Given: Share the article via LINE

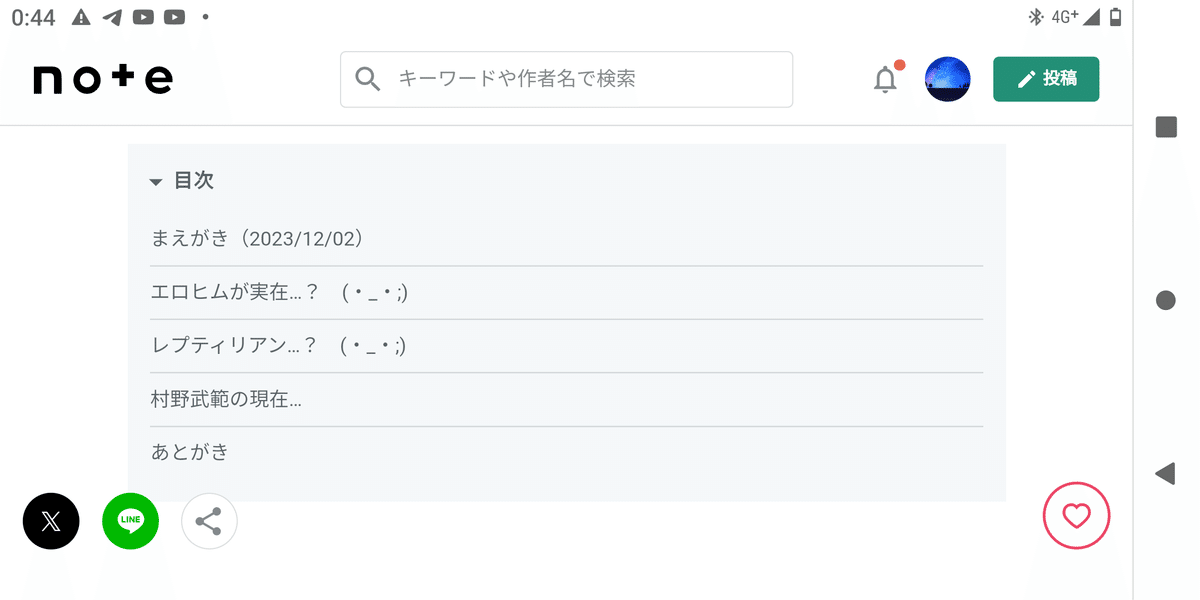Looking at the screenshot, I should (x=130, y=521).
